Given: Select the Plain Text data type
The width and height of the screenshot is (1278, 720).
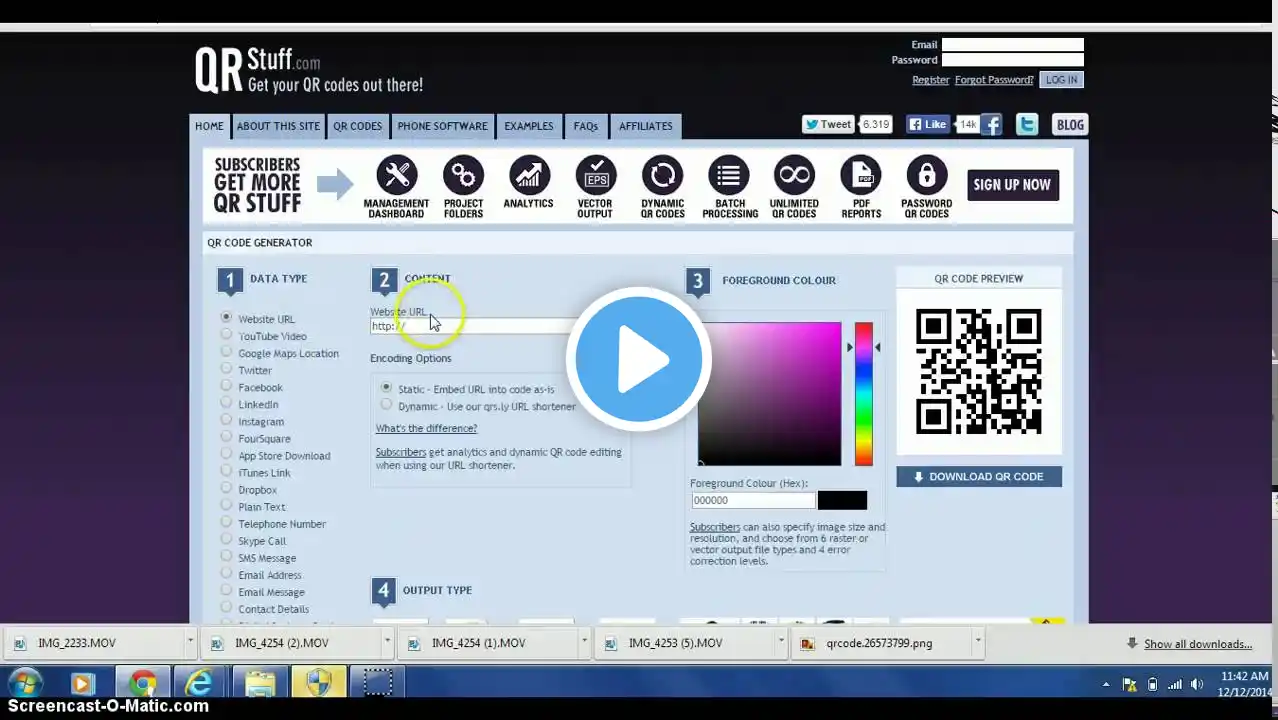Looking at the screenshot, I should point(226,506).
